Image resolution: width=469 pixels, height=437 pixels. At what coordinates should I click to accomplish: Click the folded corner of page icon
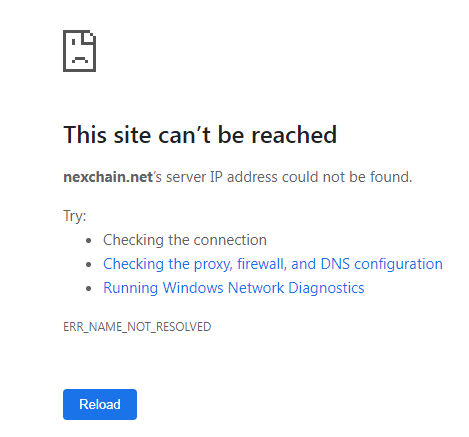click(89, 37)
